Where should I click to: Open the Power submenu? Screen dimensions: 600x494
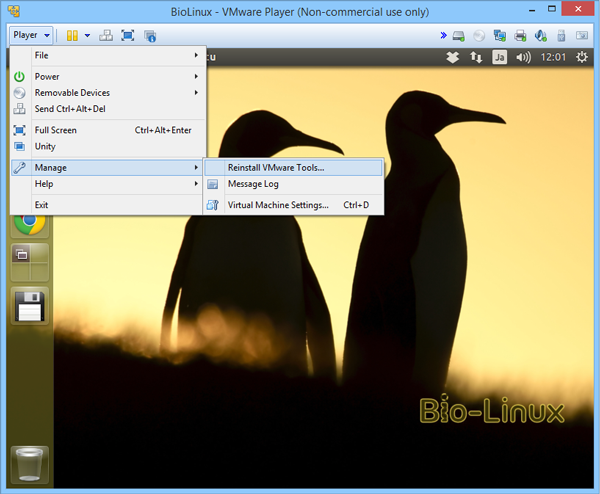click(107, 77)
